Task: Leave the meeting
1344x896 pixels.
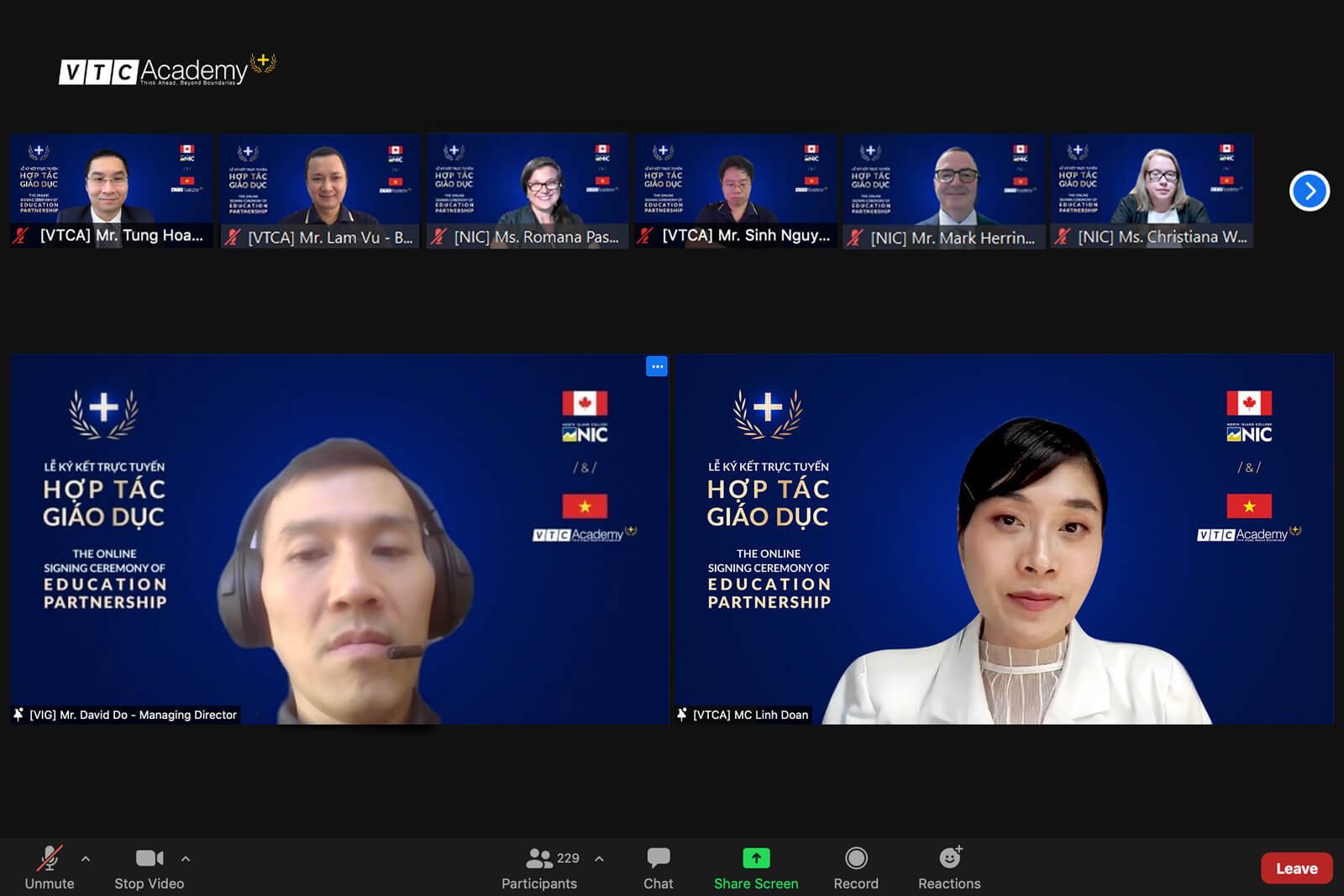Action: pyautogui.click(x=1296, y=868)
